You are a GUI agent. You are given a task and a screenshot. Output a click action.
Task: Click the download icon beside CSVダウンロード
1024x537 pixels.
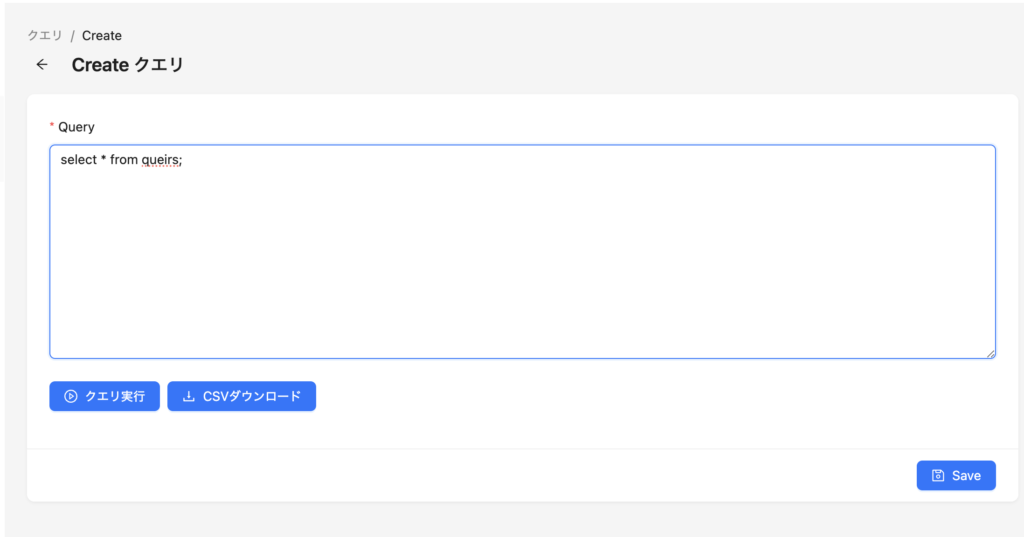pos(189,397)
